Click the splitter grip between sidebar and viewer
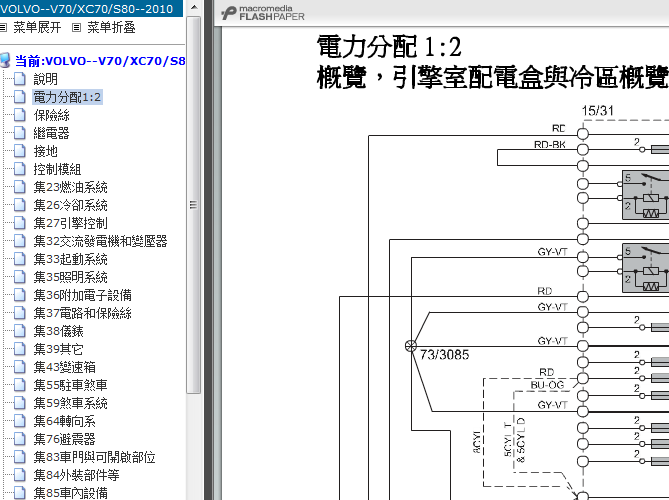 pos(208,250)
